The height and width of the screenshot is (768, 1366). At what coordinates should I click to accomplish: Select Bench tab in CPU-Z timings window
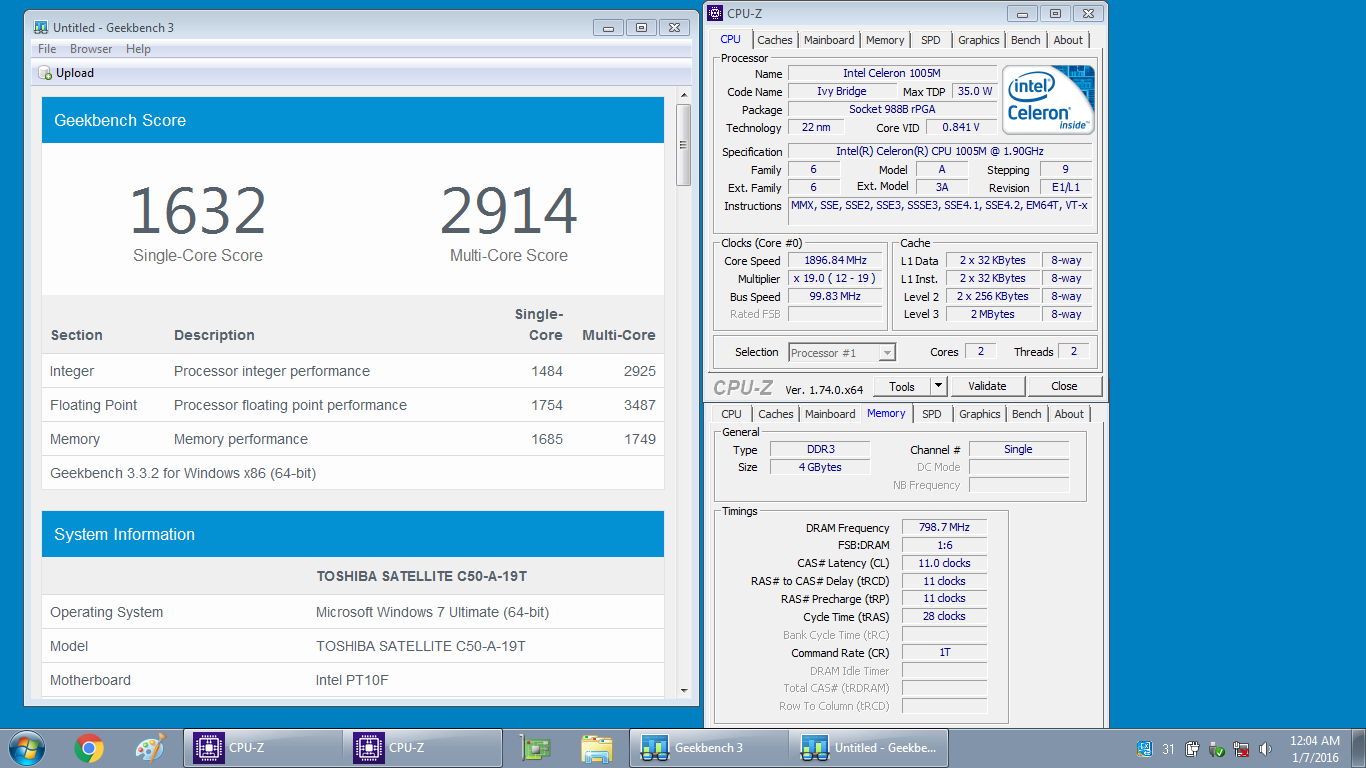click(1026, 414)
